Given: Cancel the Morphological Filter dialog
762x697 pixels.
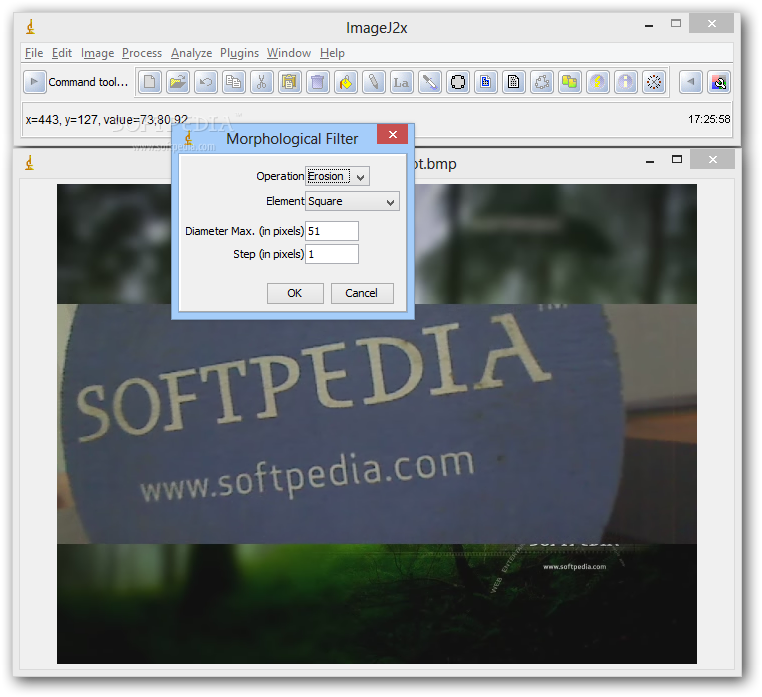Looking at the screenshot, I should pos(362,294).
